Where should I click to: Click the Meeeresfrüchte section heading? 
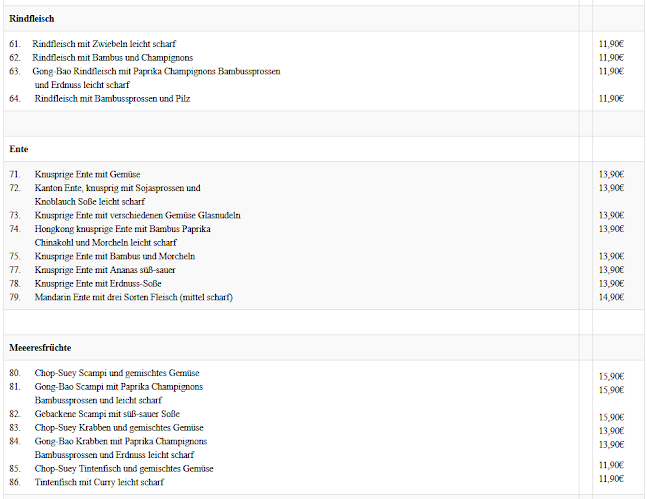pyautogui.click(x=39, y=347)
